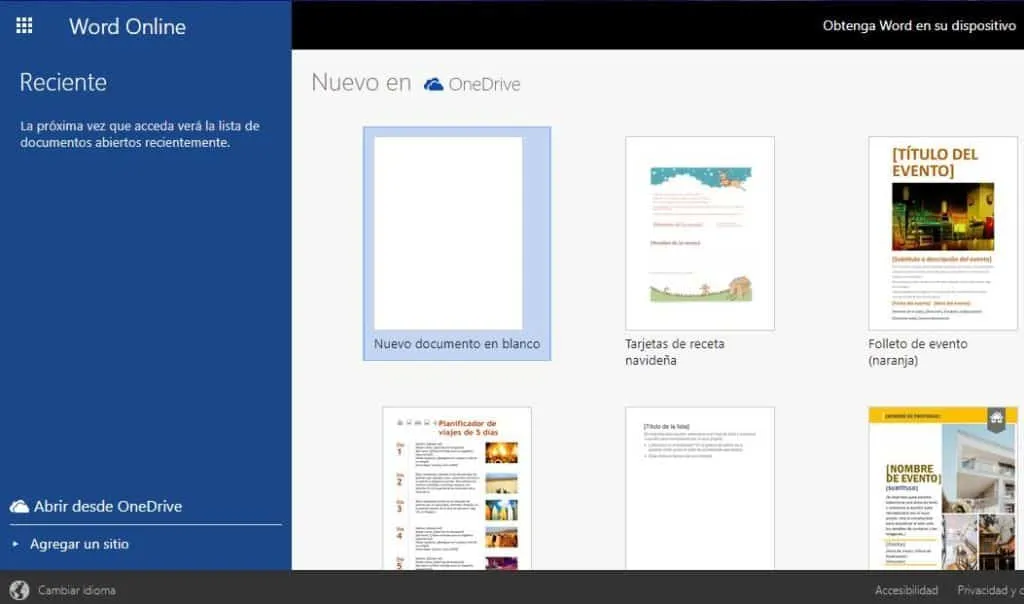Click the Nuevo documento en blanco label
This screenshot has height=604, width=1024.
pyautogui.click(x=457, y=344)
